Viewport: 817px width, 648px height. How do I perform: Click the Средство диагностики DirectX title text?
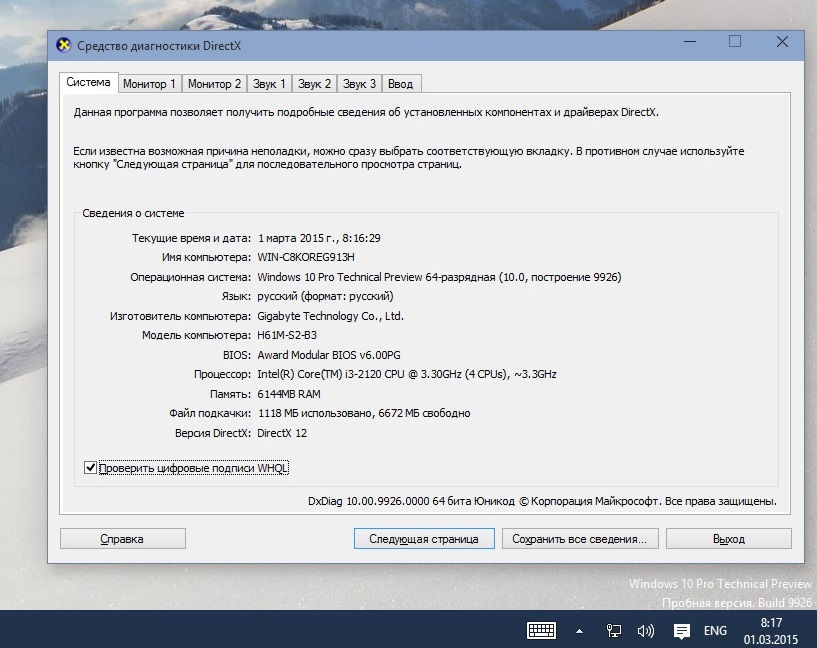tap(159, 46)
